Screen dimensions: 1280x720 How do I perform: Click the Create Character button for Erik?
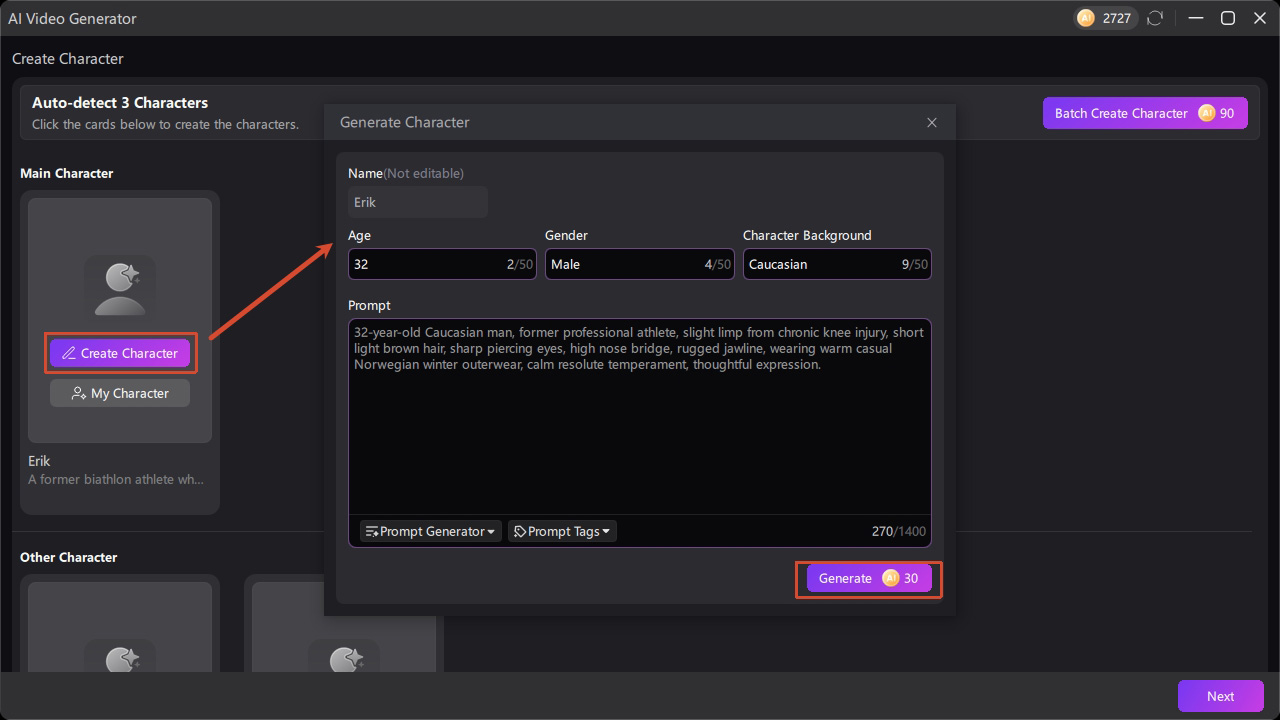click(x=120, y=353)
